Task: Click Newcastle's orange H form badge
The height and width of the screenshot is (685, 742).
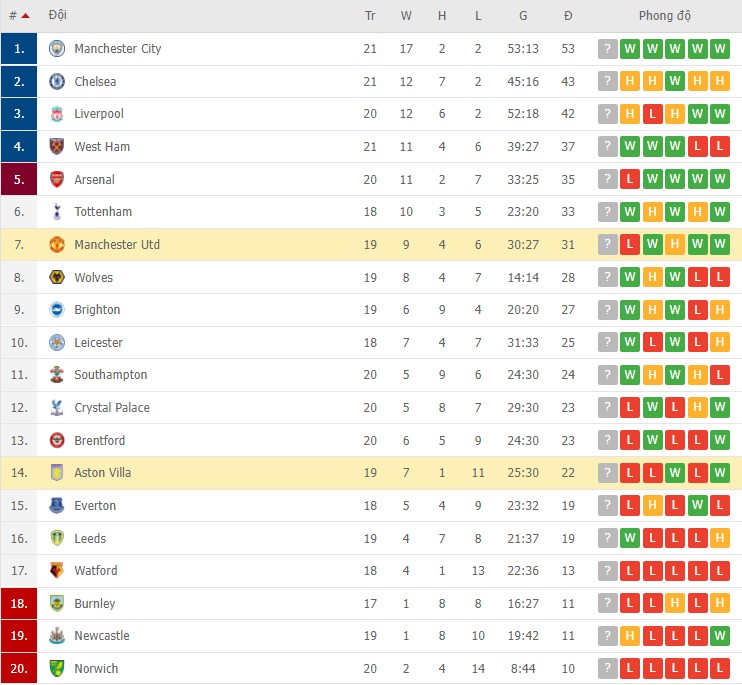Action: [630, 636]
